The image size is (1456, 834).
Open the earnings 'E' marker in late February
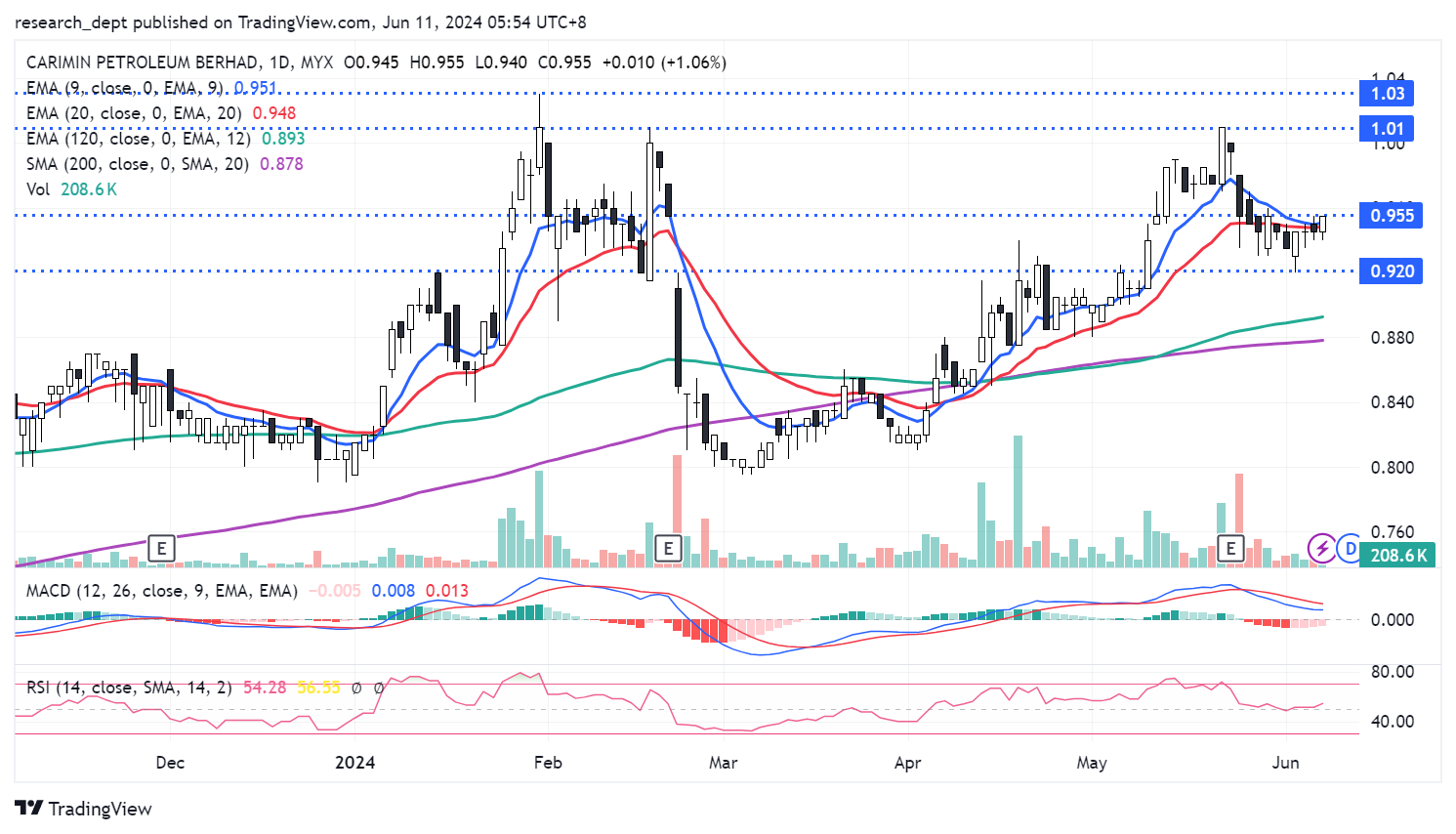[x=668, y=548]
